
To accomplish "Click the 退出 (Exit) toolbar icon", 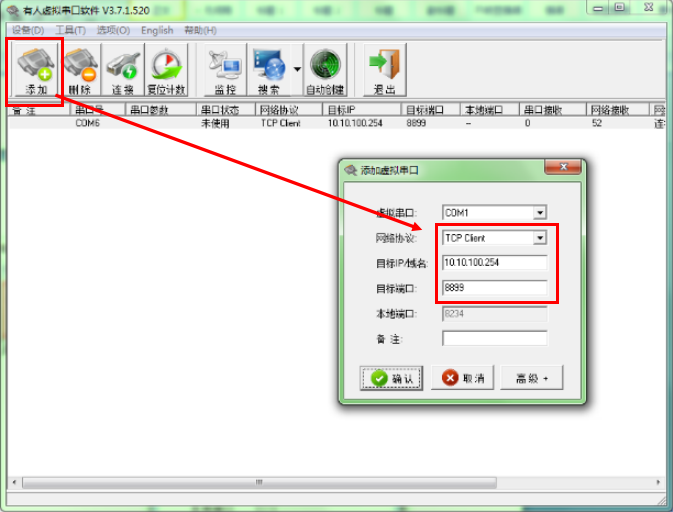I will [x=383, y=70].
